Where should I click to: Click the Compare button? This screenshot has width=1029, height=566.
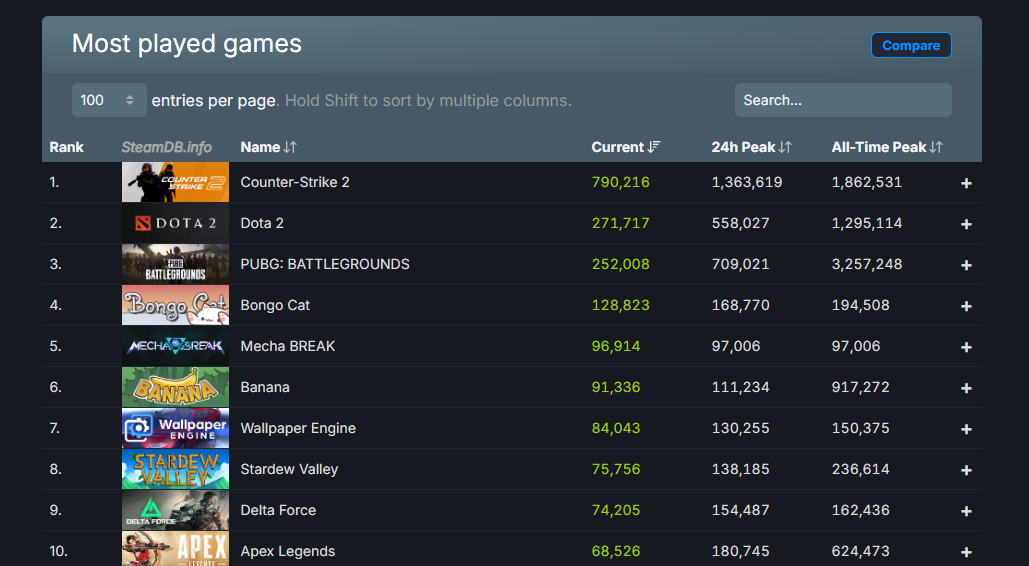click(911, 45)
